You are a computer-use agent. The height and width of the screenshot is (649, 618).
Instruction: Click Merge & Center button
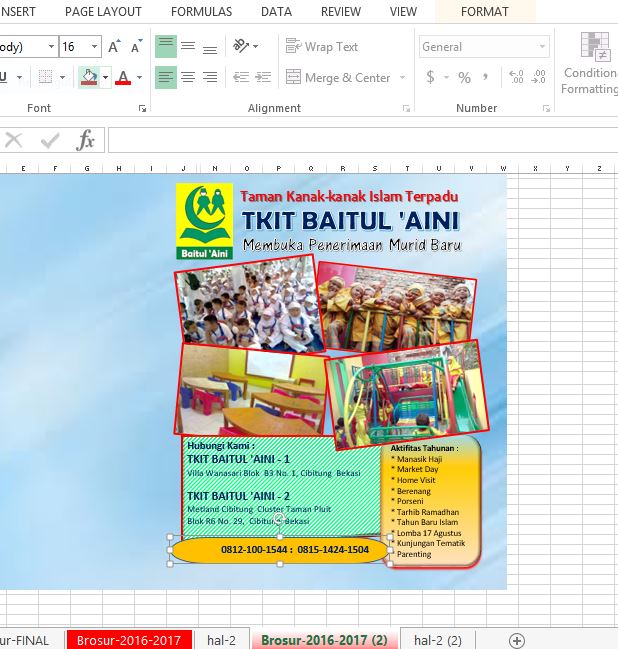pyautogui.click(x=338, y=77)
